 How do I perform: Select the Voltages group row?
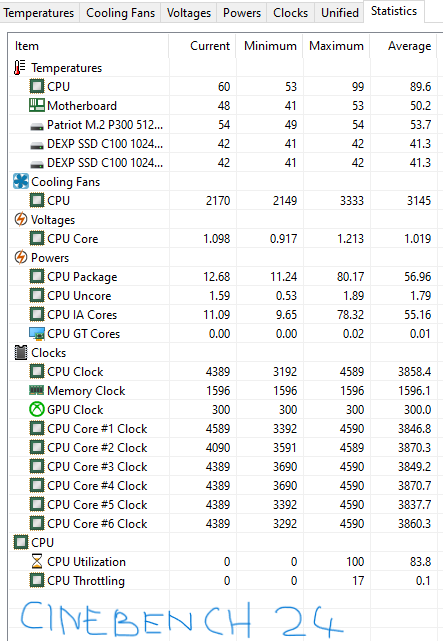[223, 220]
